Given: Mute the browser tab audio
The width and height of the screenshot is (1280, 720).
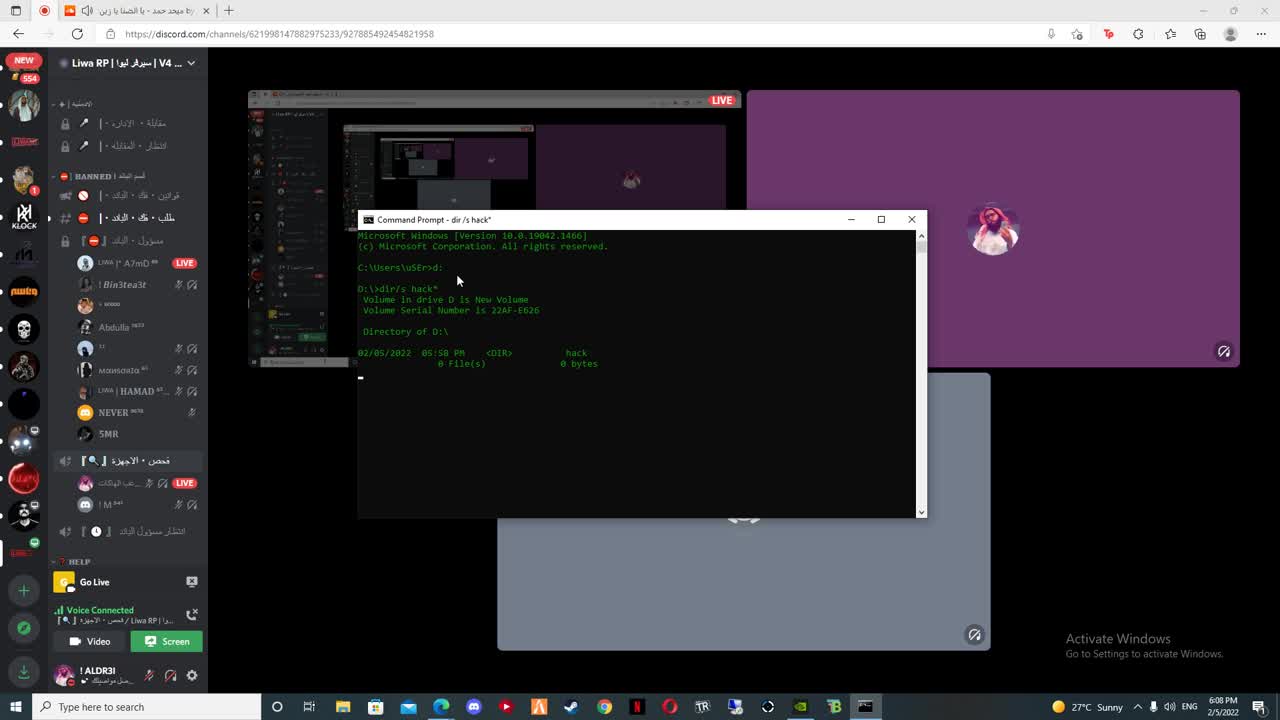Looking at the screenshot, I should [x=87, y=11].
